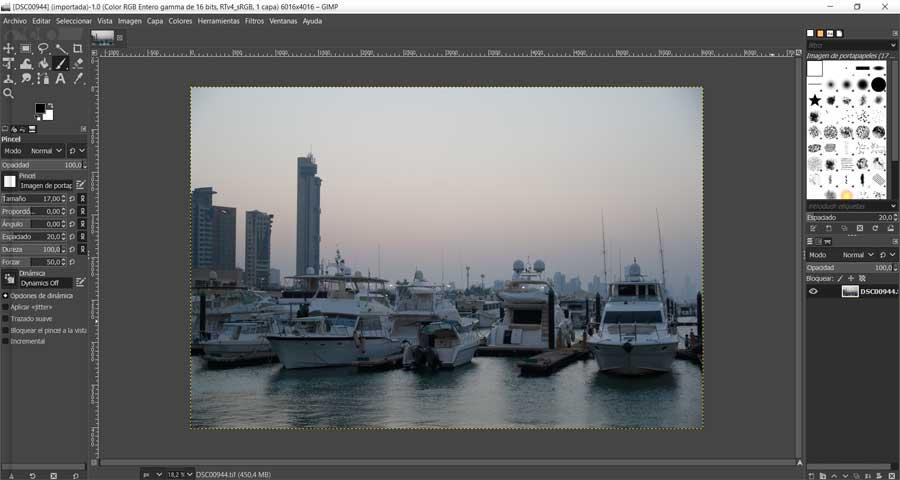Select the Move tool

tap(9, 48)
